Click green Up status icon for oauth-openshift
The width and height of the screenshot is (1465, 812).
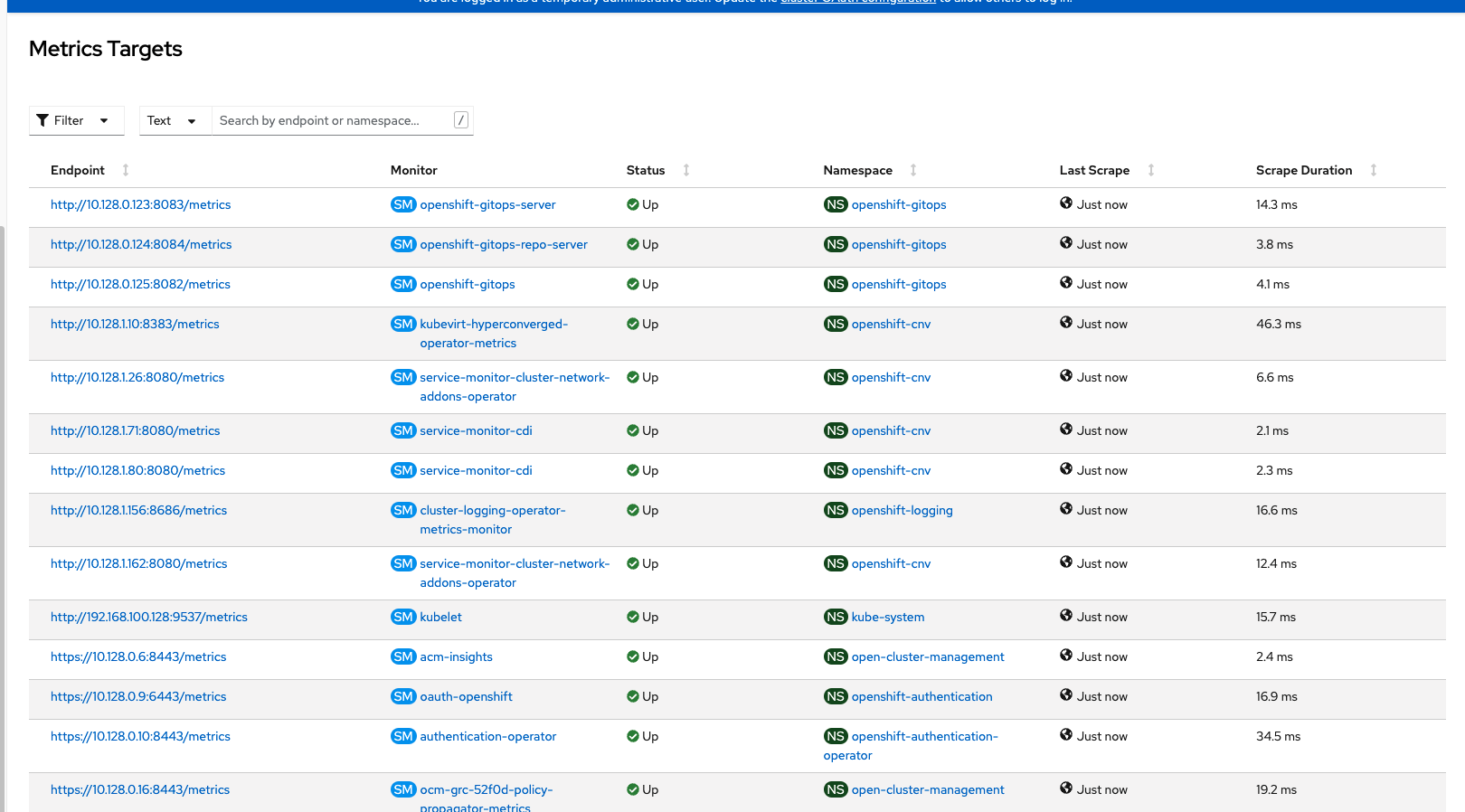(633, 696)
